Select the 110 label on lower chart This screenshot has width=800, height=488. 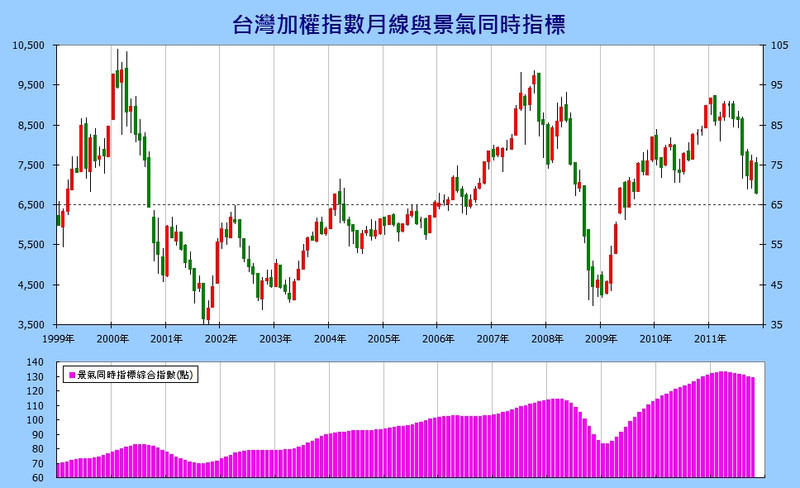click(35, 406)
